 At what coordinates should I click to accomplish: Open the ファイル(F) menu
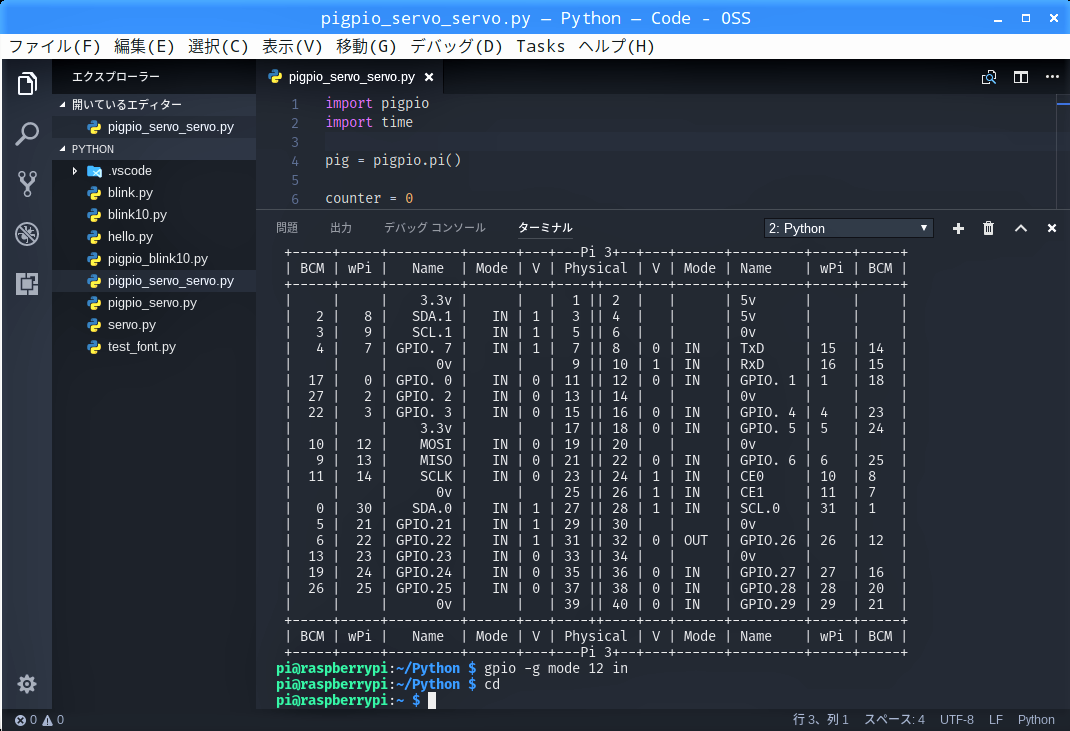[54, 46]
